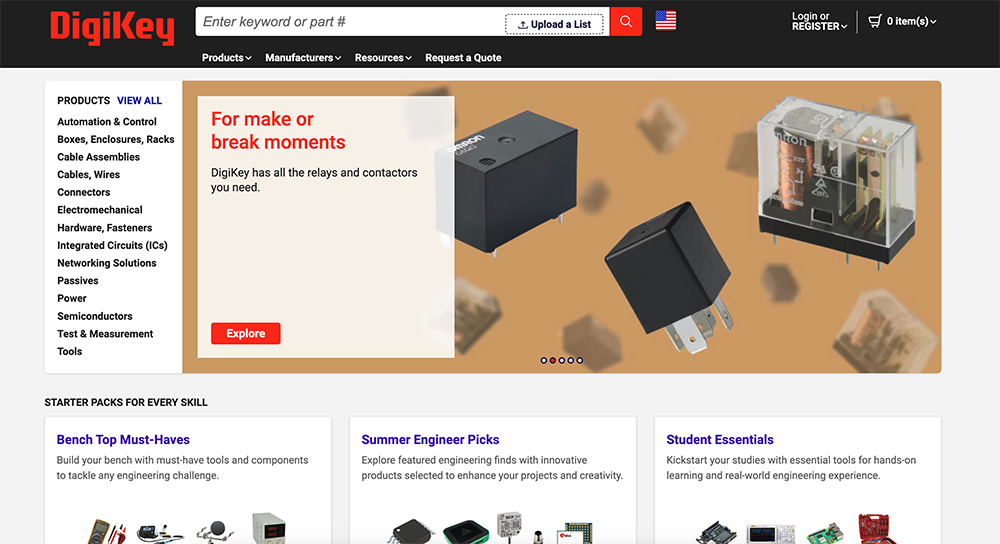Viewport: 1000px width, 544px height.
Task: Open the Electromechanical category
Action: [99, 210]
